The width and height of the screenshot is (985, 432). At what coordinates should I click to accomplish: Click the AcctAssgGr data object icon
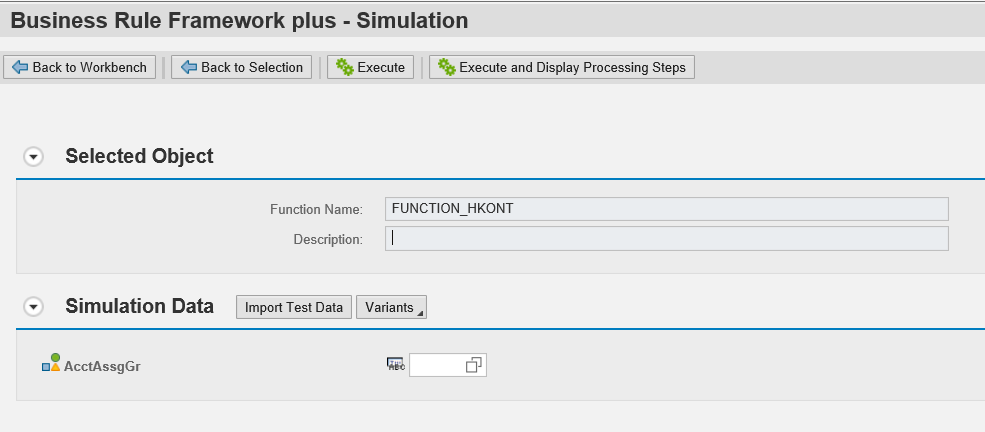51,364
